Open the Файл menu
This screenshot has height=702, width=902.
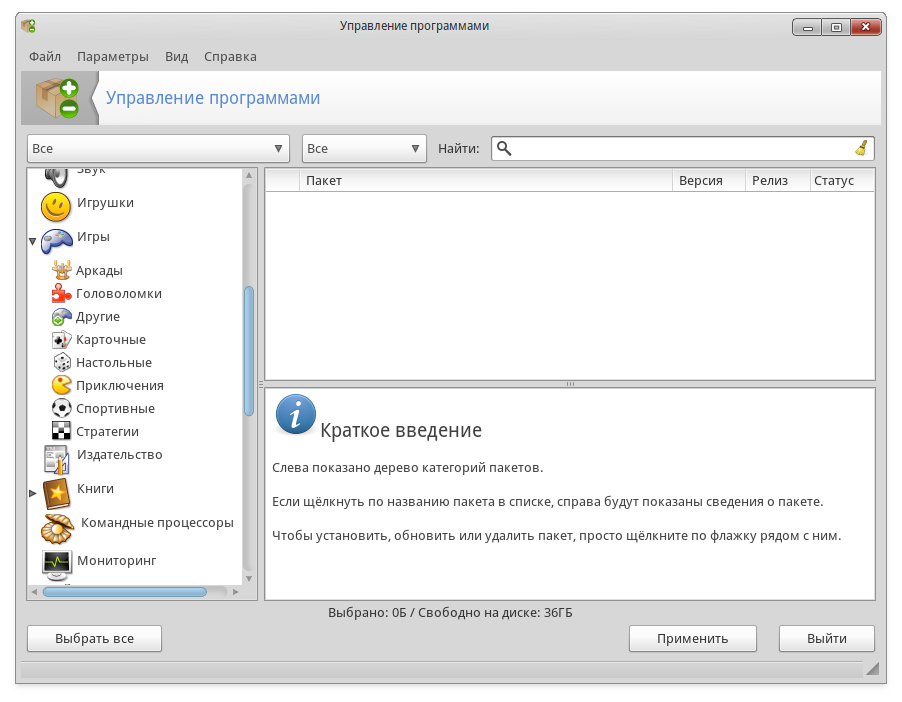click(x=45, y=56)
